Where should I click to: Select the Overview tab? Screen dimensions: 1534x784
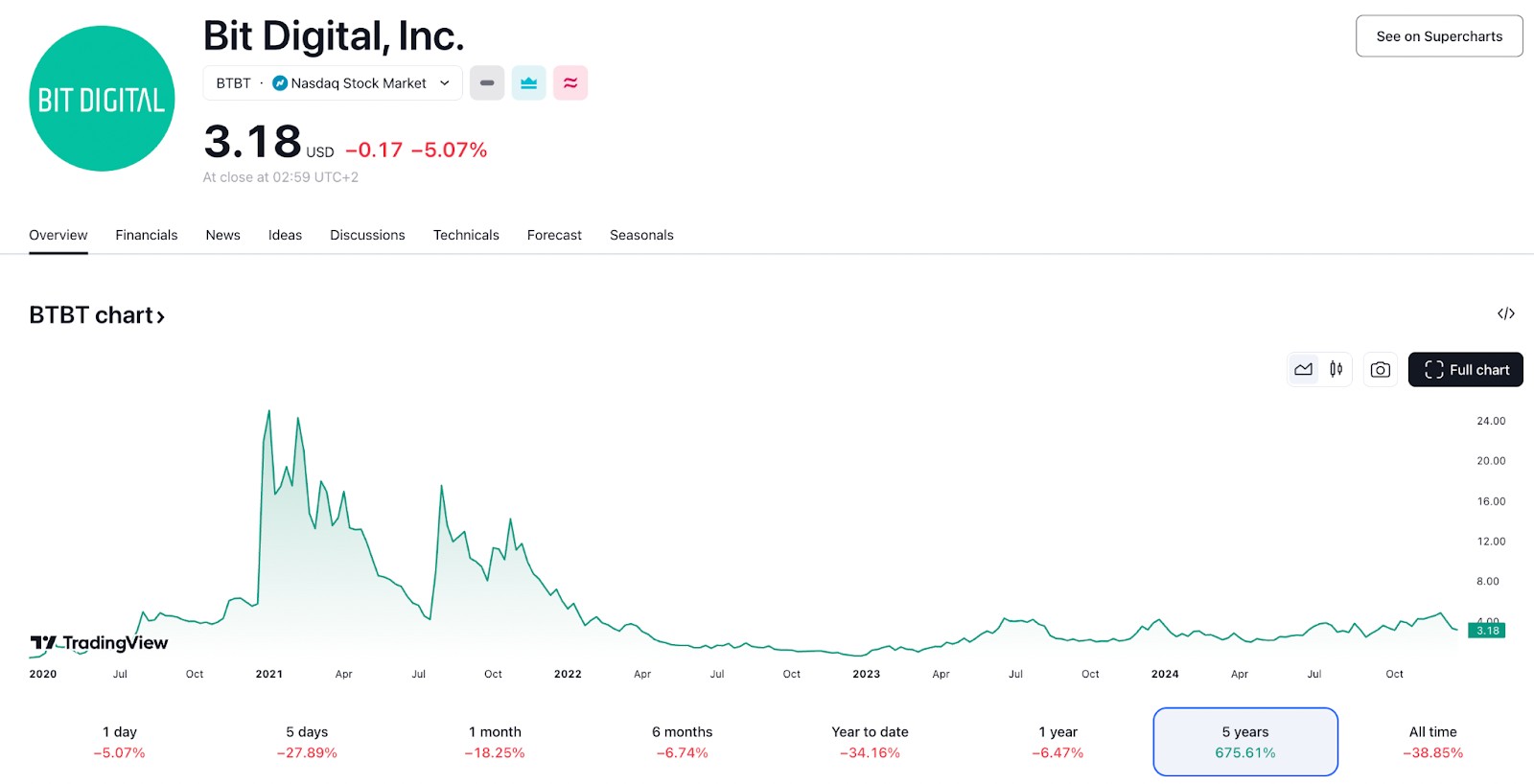point(58,235)
